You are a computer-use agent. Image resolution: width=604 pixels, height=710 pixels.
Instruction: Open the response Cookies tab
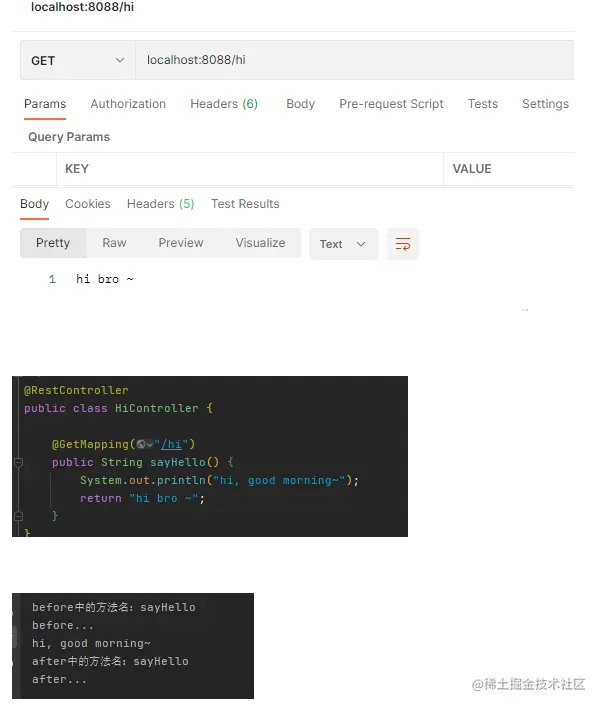88,204
